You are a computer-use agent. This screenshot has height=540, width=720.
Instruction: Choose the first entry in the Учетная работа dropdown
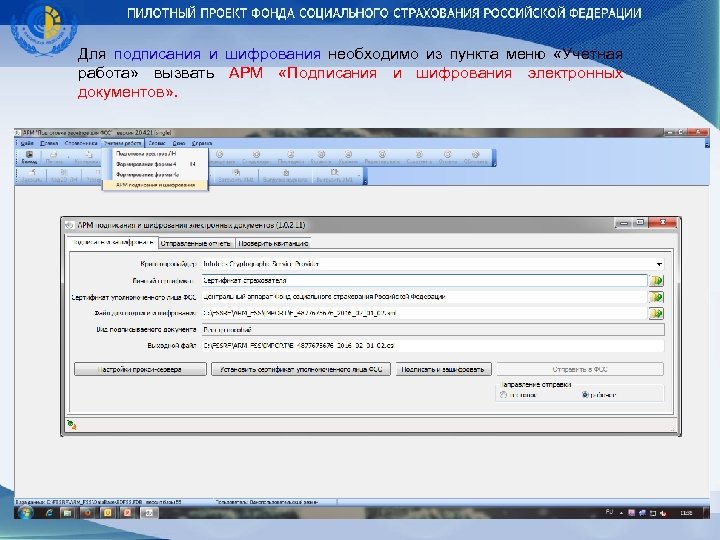[155, 153]
